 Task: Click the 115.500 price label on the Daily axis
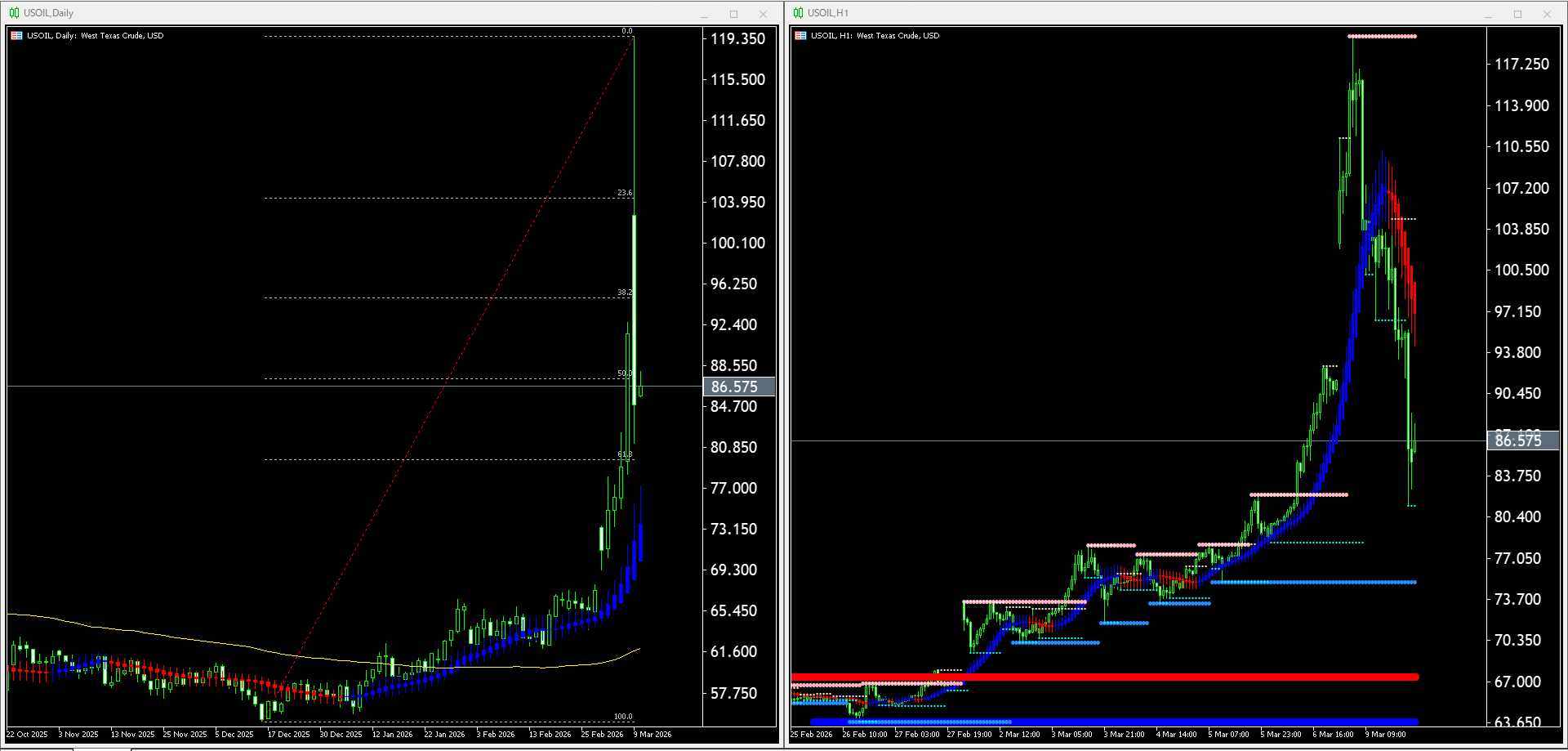737,79
